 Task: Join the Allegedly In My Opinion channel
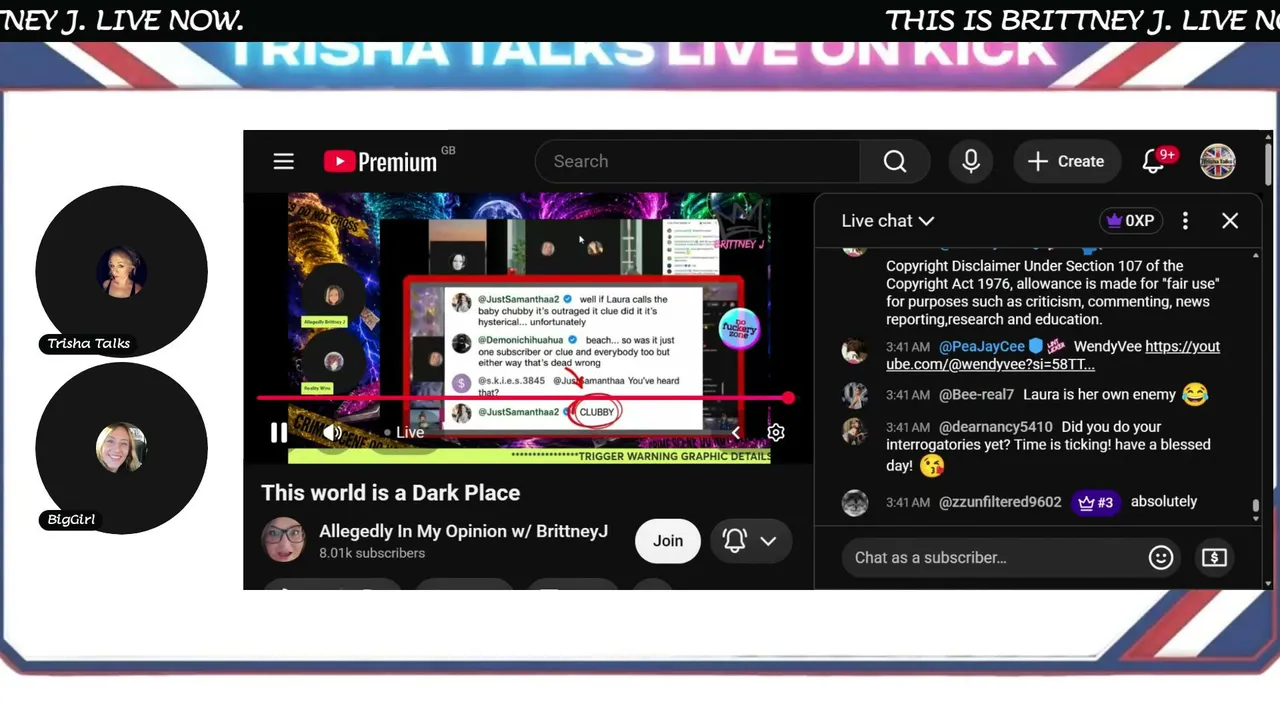(x=668, y=540)
